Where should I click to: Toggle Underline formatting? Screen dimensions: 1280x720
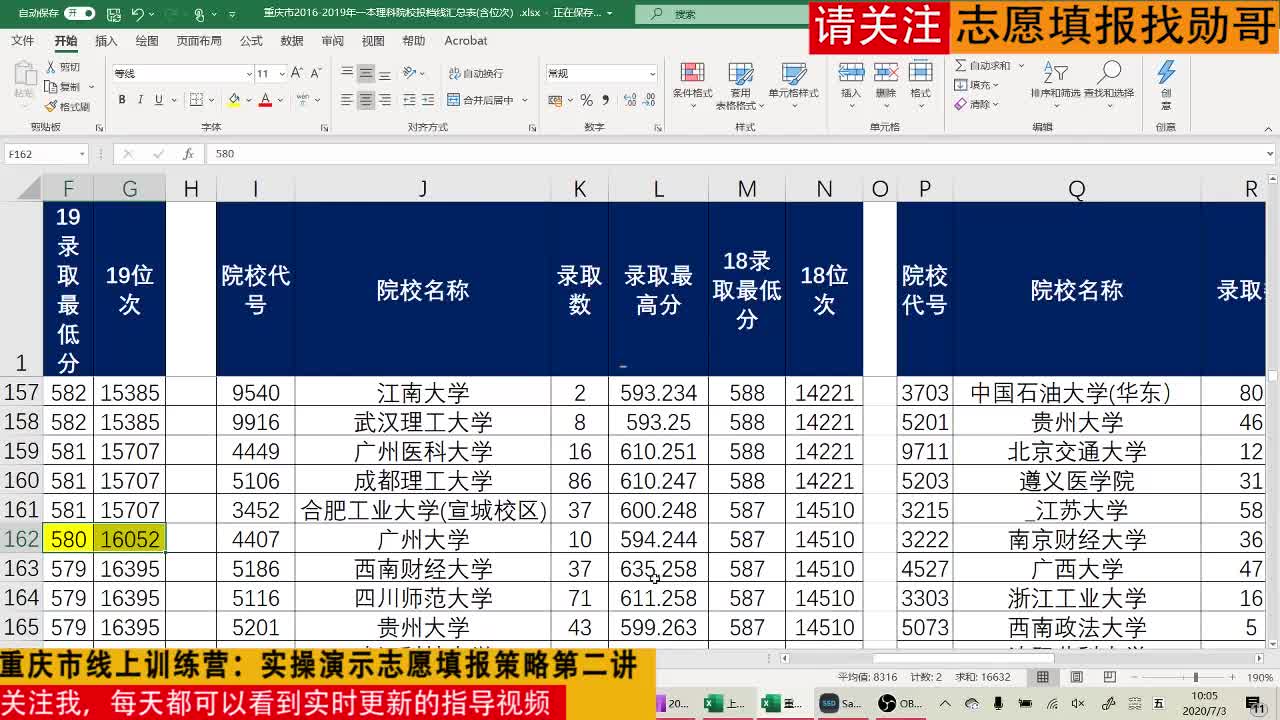[x=158, y=100]
